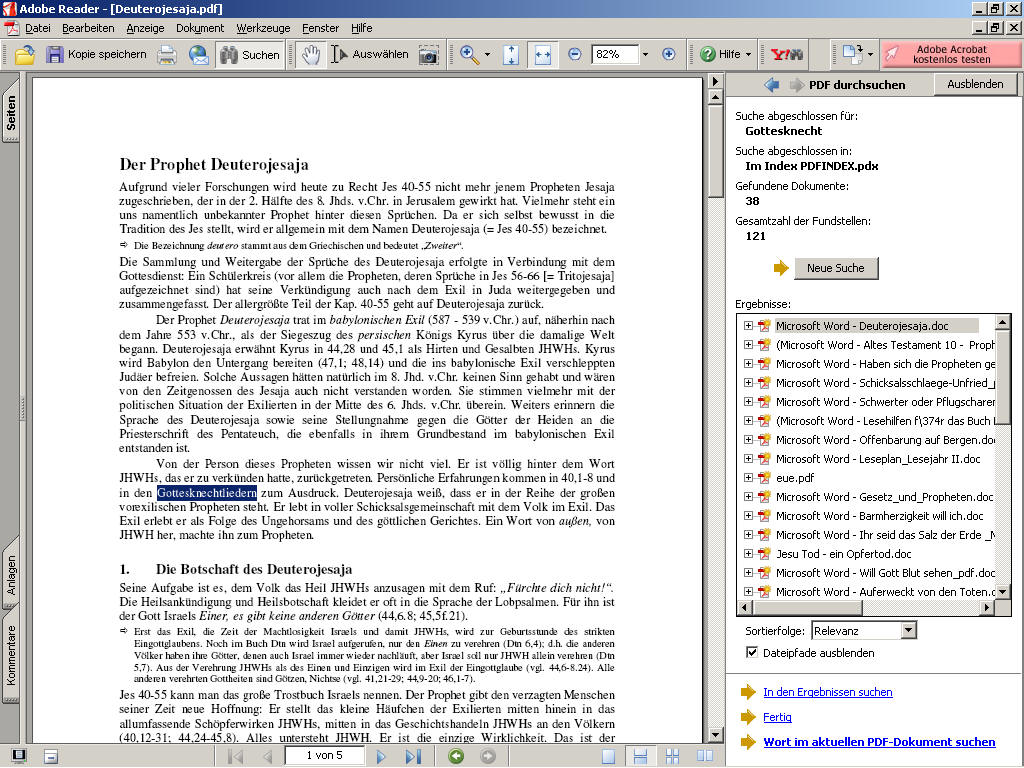Open the zoom percentage dropdown arrow
The height and width of the screenshot is (768, 1024).
pos(645,55)
